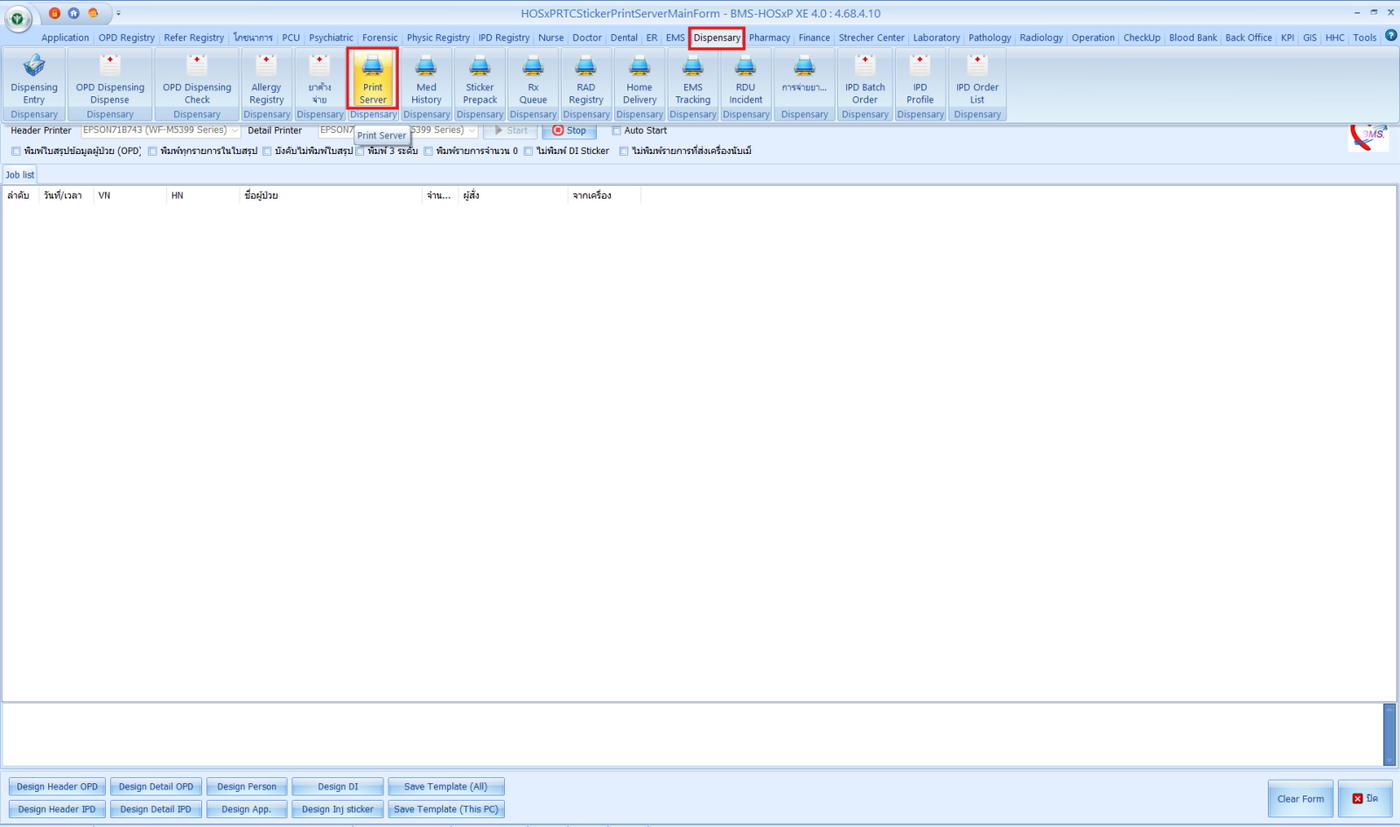Open the Back Office tab

[x=1248, y=38]
